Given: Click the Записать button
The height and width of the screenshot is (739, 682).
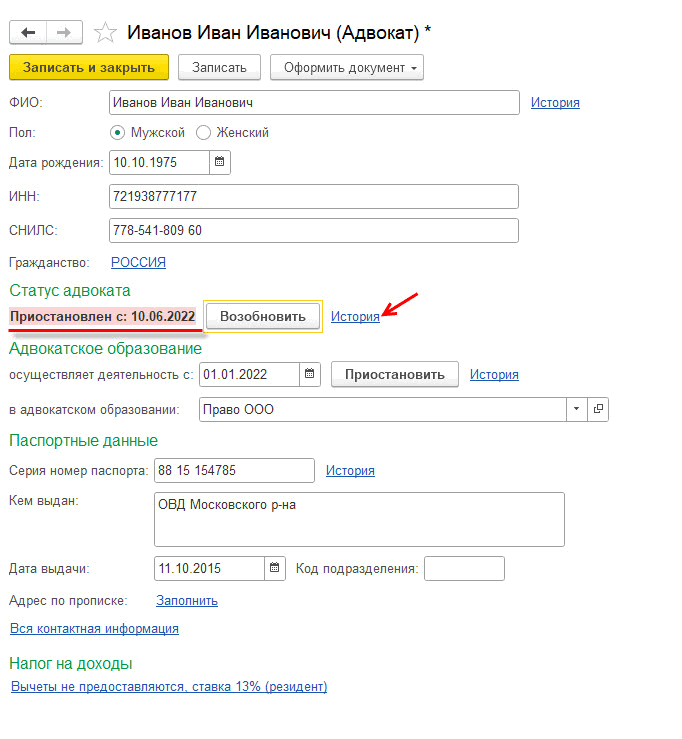Looking at the screenshot, I should [x=219, y=67].
